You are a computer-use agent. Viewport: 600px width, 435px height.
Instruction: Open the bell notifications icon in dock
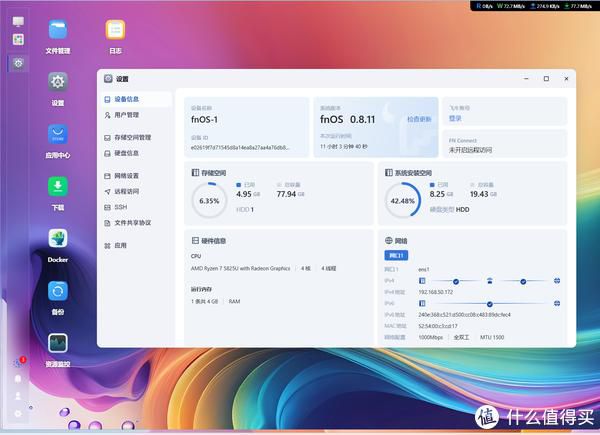[18, 379]
